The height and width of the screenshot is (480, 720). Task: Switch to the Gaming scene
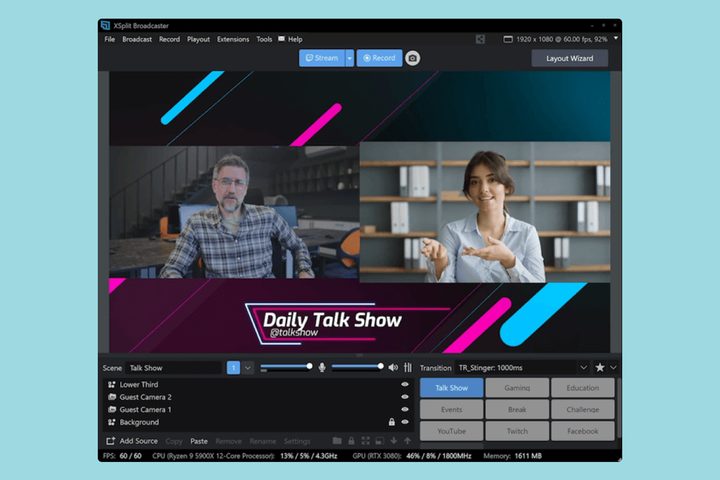(x=517, y=387)
